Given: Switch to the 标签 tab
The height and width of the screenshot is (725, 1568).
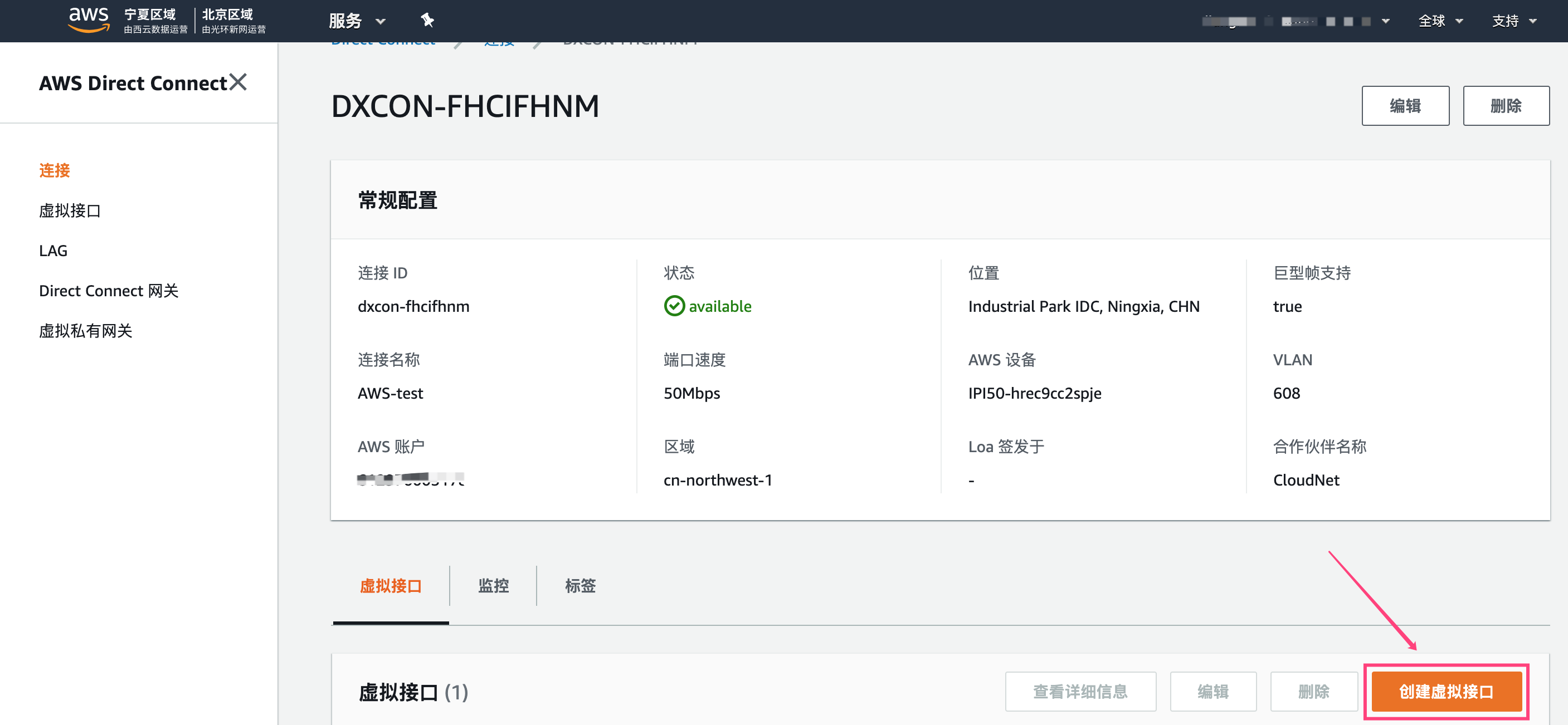Looking at the screenshot, I should click(x=580, y=586).
